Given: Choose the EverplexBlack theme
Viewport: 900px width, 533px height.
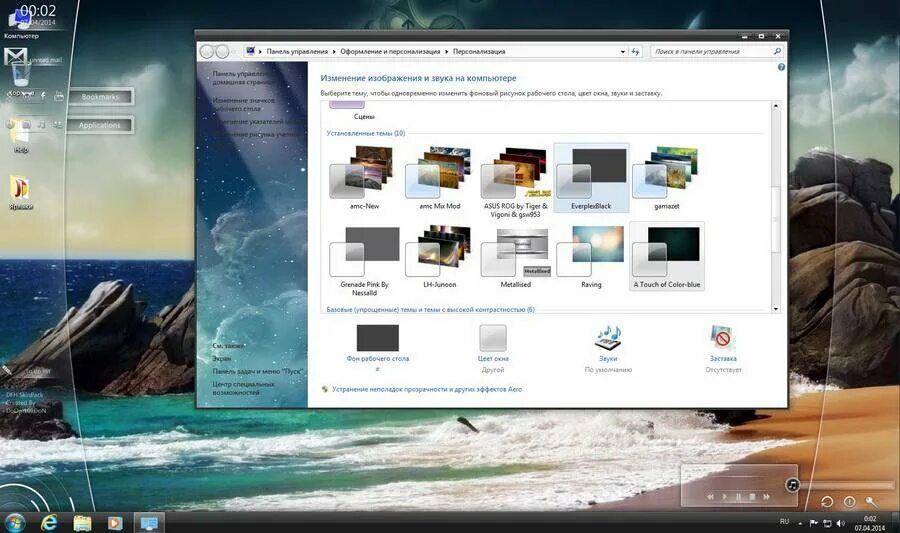Looking at the screenshot, I should (591, 178).
